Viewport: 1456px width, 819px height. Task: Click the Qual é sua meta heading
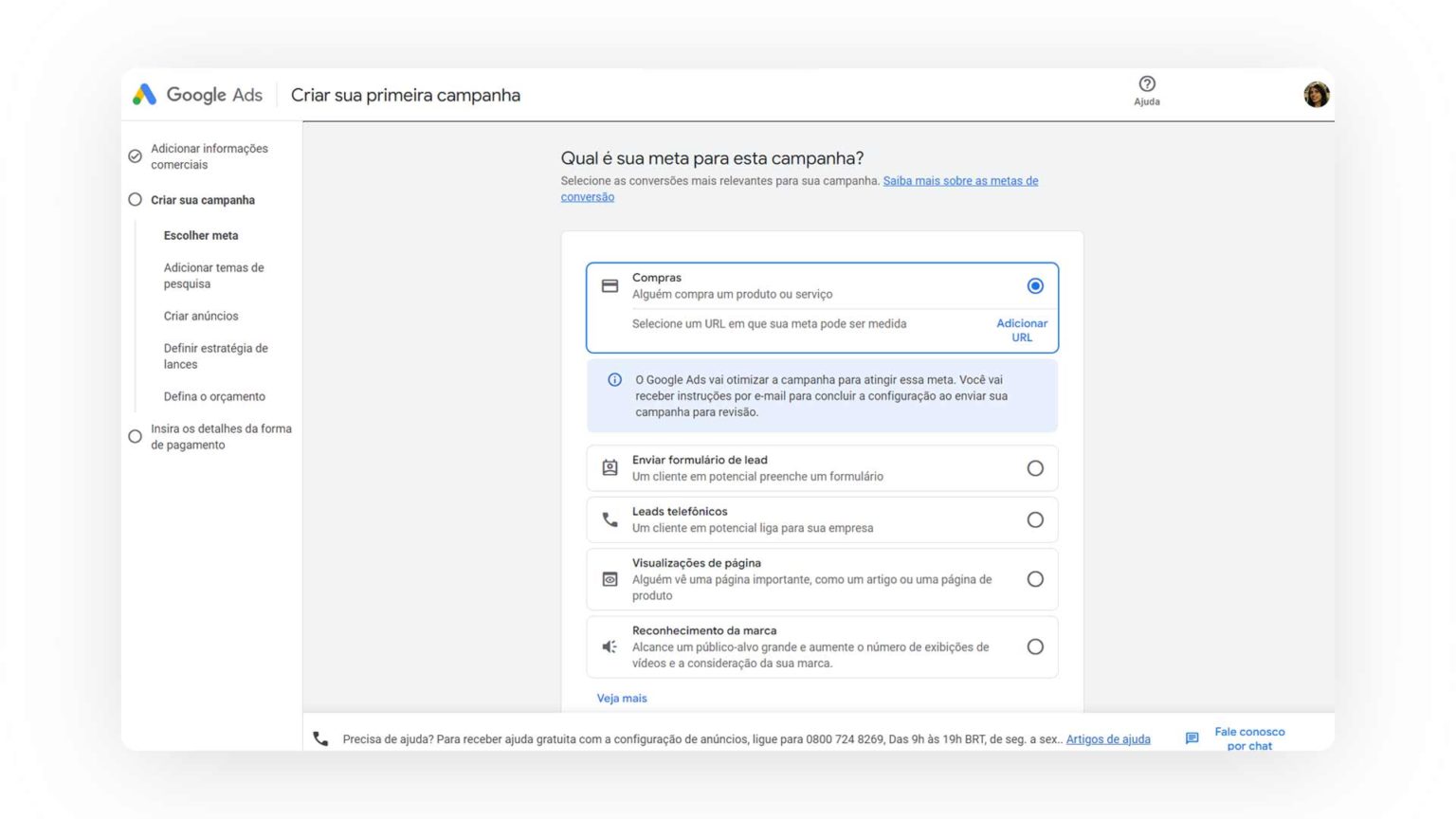coord(712,157)
